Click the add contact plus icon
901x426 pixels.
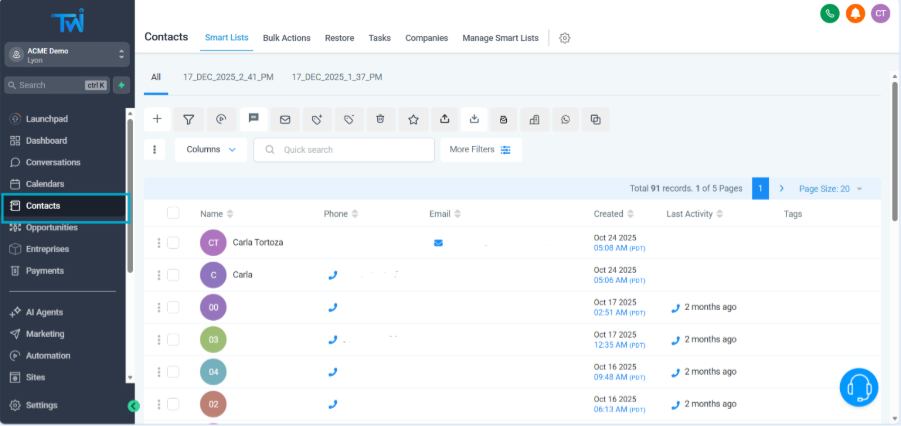[157, 119]
